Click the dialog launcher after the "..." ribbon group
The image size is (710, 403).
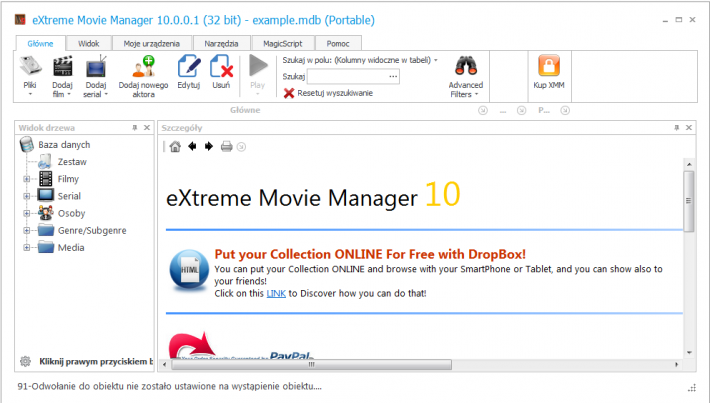pyautogui.click(x=522, y=110)
